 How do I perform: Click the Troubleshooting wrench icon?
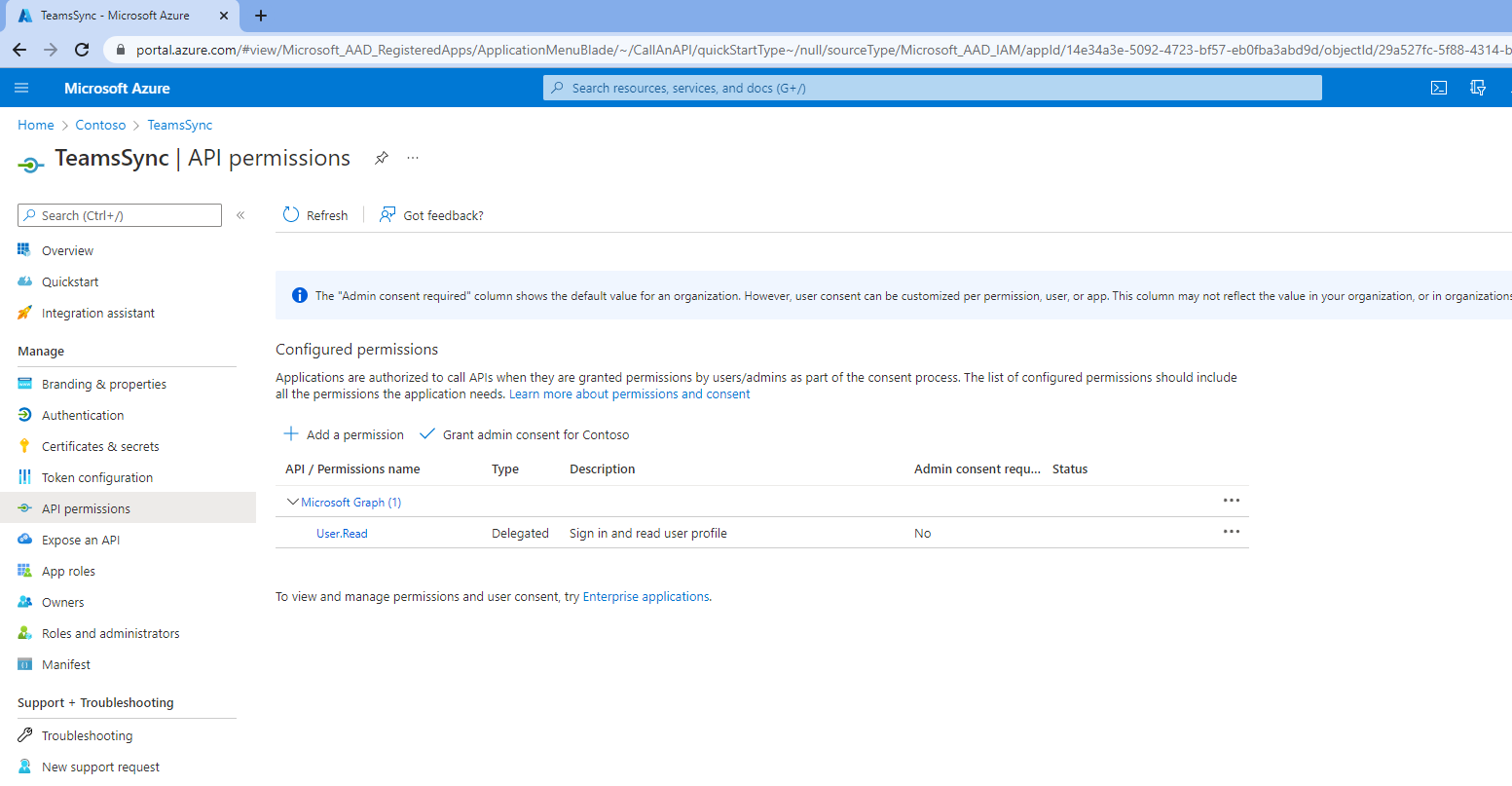click(24, 735)
